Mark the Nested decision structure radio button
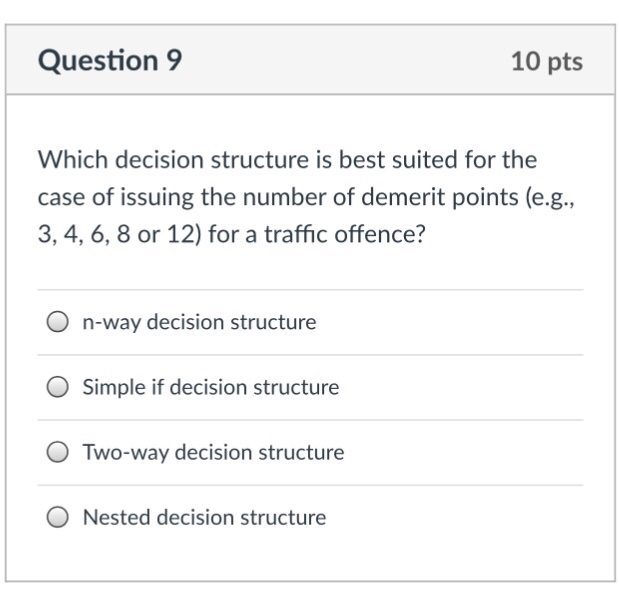619x594 pixels. tap(59, 518)
